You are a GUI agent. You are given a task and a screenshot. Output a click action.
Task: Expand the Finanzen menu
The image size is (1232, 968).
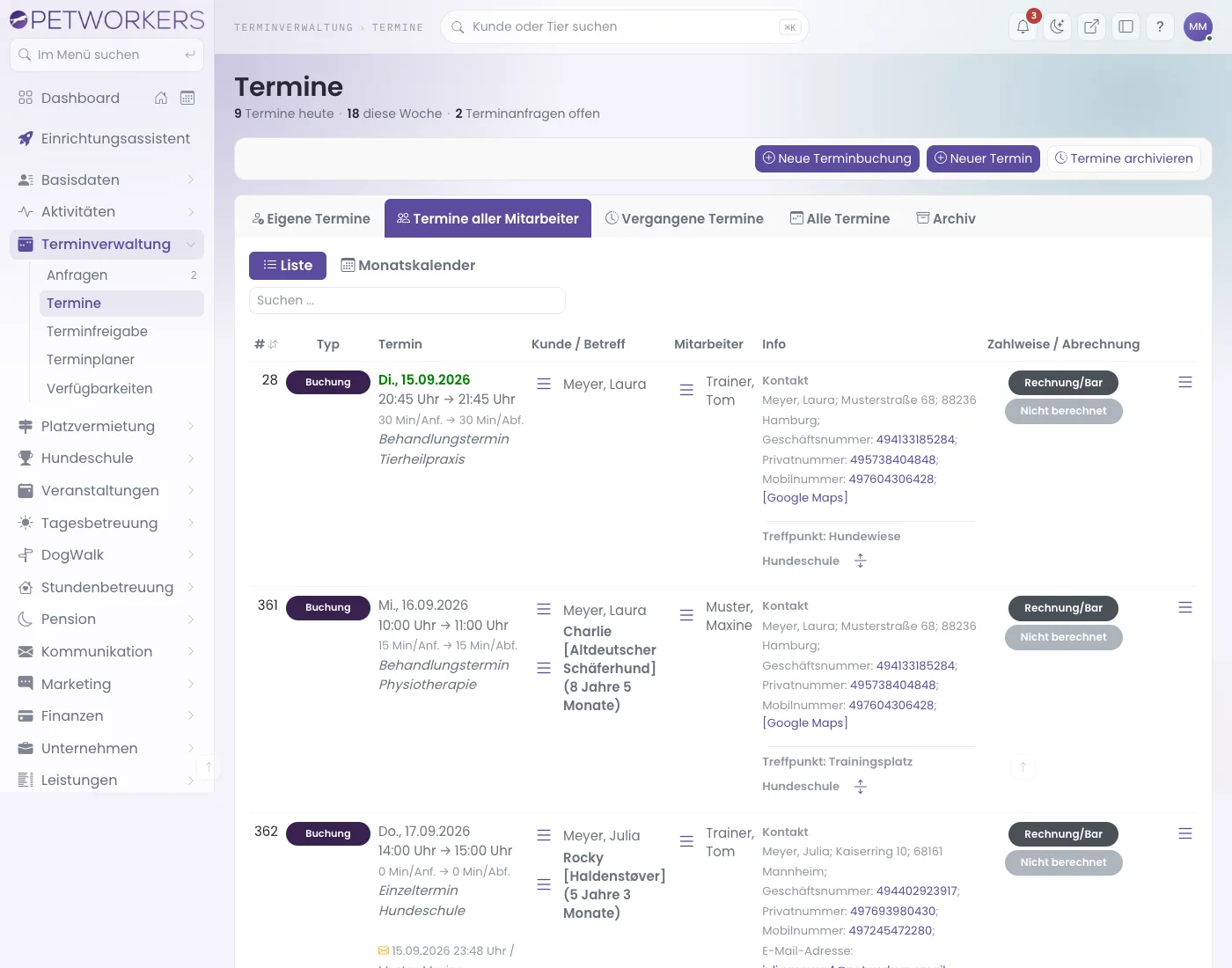pyautogui.click(x=106, y=716)
